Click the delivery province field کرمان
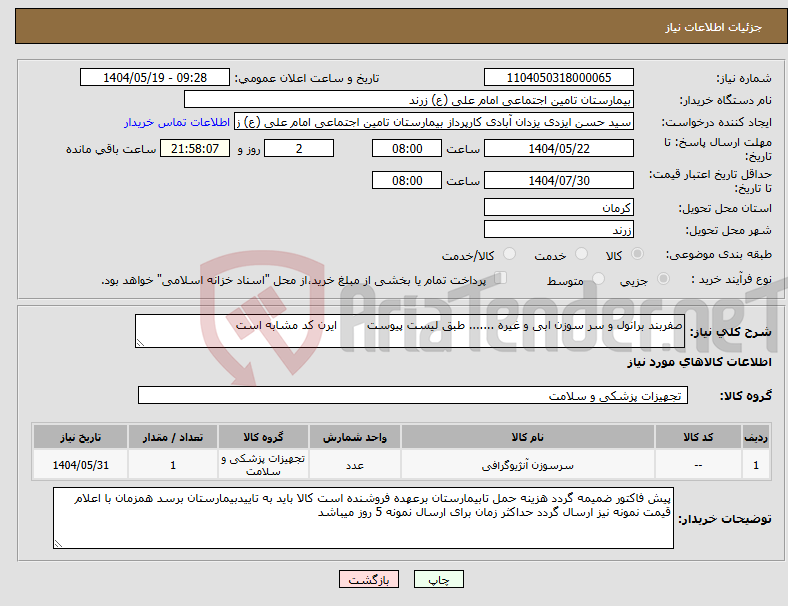The height and width of the screenshot is (606, 788). (x=558, y=207)
